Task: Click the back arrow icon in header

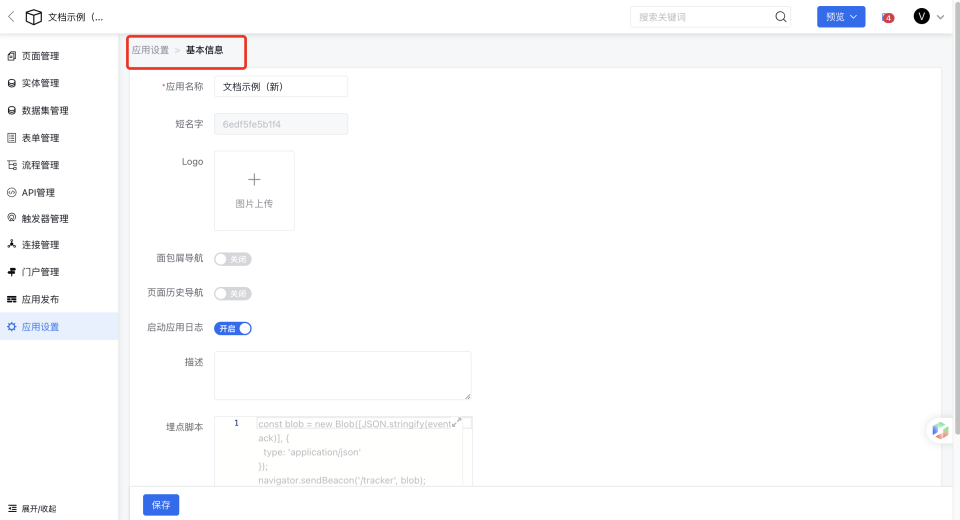Action: click(11, 17)
